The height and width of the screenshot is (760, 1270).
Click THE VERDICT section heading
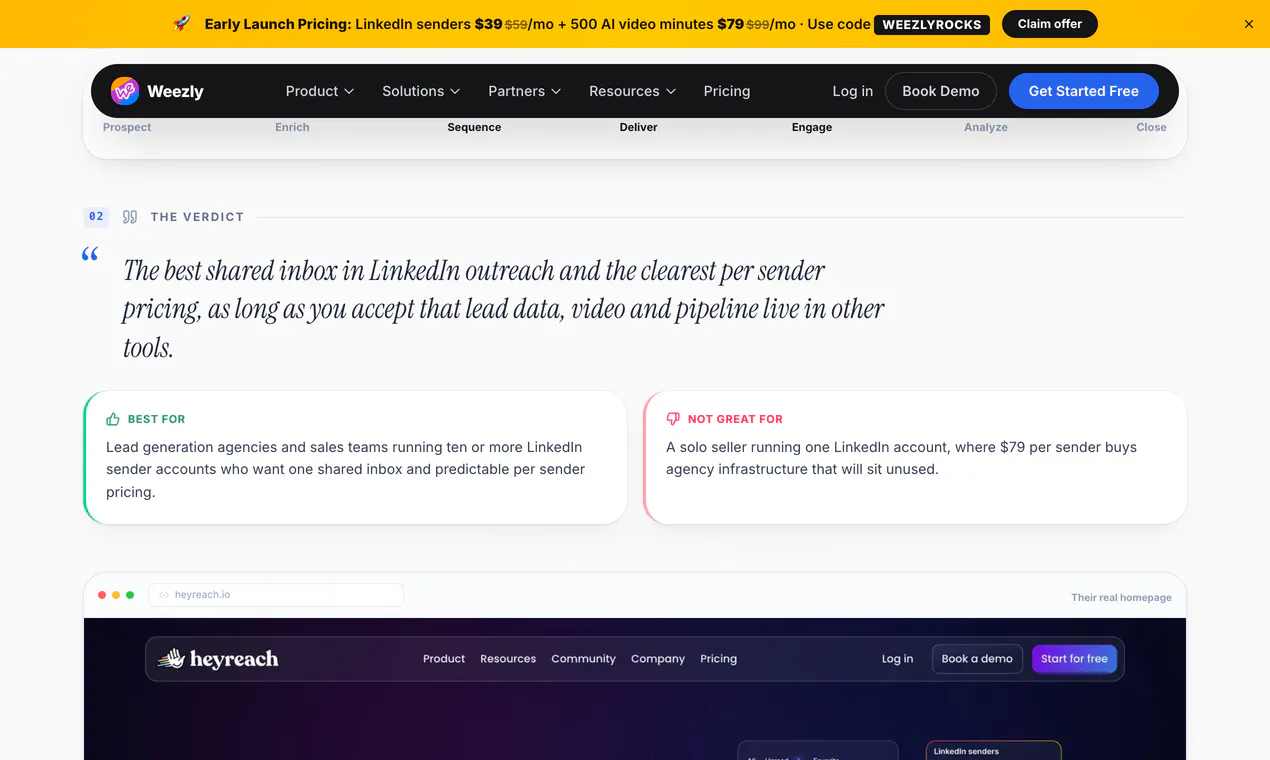pos(197,217)
